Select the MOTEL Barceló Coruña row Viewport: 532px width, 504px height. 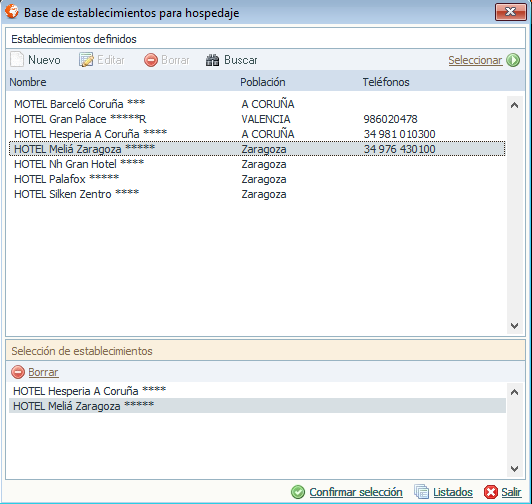[x=257, y=104]
